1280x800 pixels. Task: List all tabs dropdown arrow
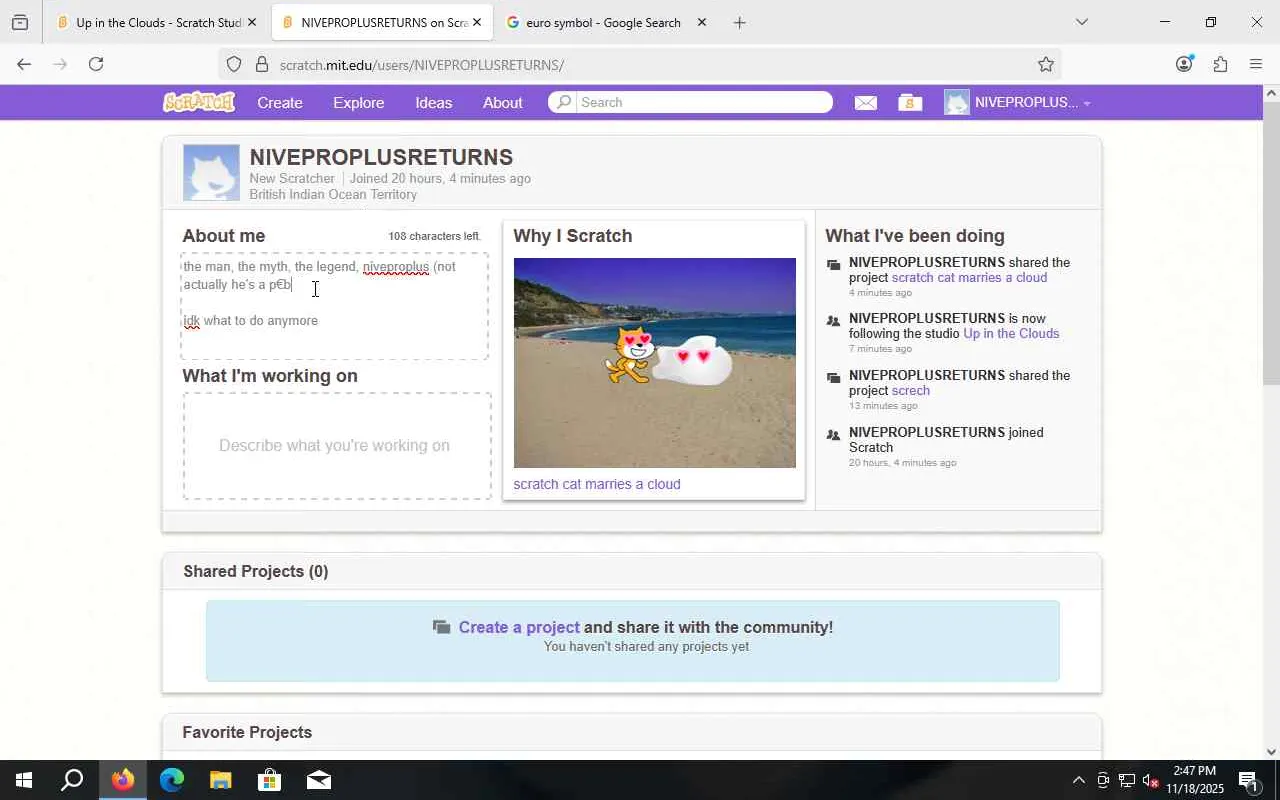click(1081, 22)
